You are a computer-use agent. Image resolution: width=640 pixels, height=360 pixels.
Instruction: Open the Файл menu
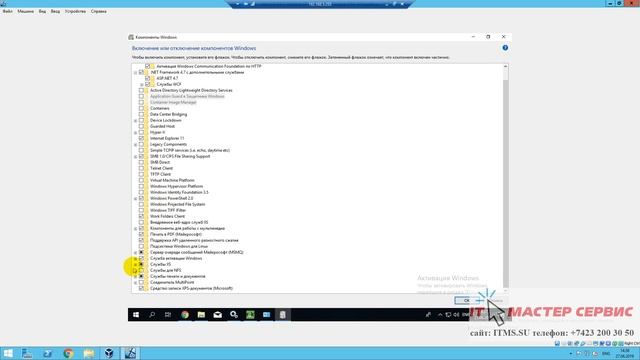(x=7, y=11)
